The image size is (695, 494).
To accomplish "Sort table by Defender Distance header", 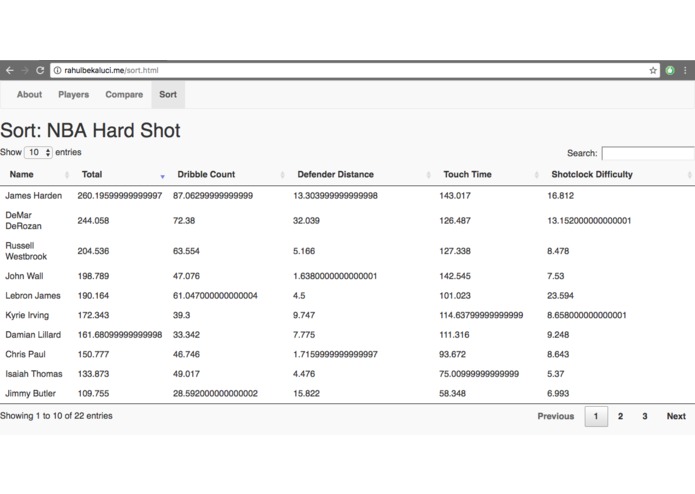I will tap(363, 175).
